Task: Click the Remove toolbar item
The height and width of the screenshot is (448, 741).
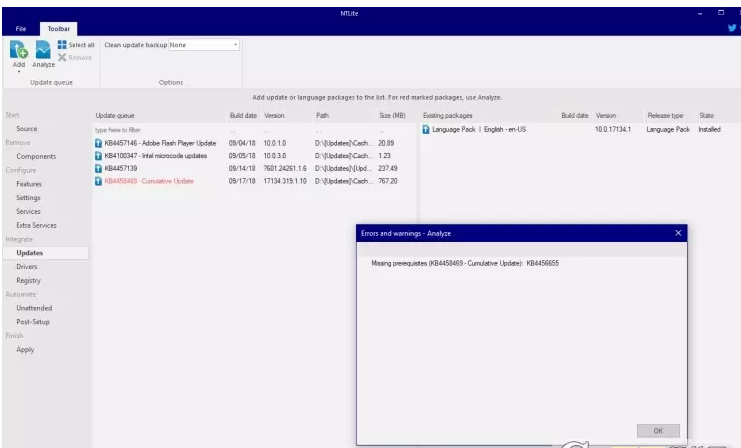Action: (x=75, y=58)
